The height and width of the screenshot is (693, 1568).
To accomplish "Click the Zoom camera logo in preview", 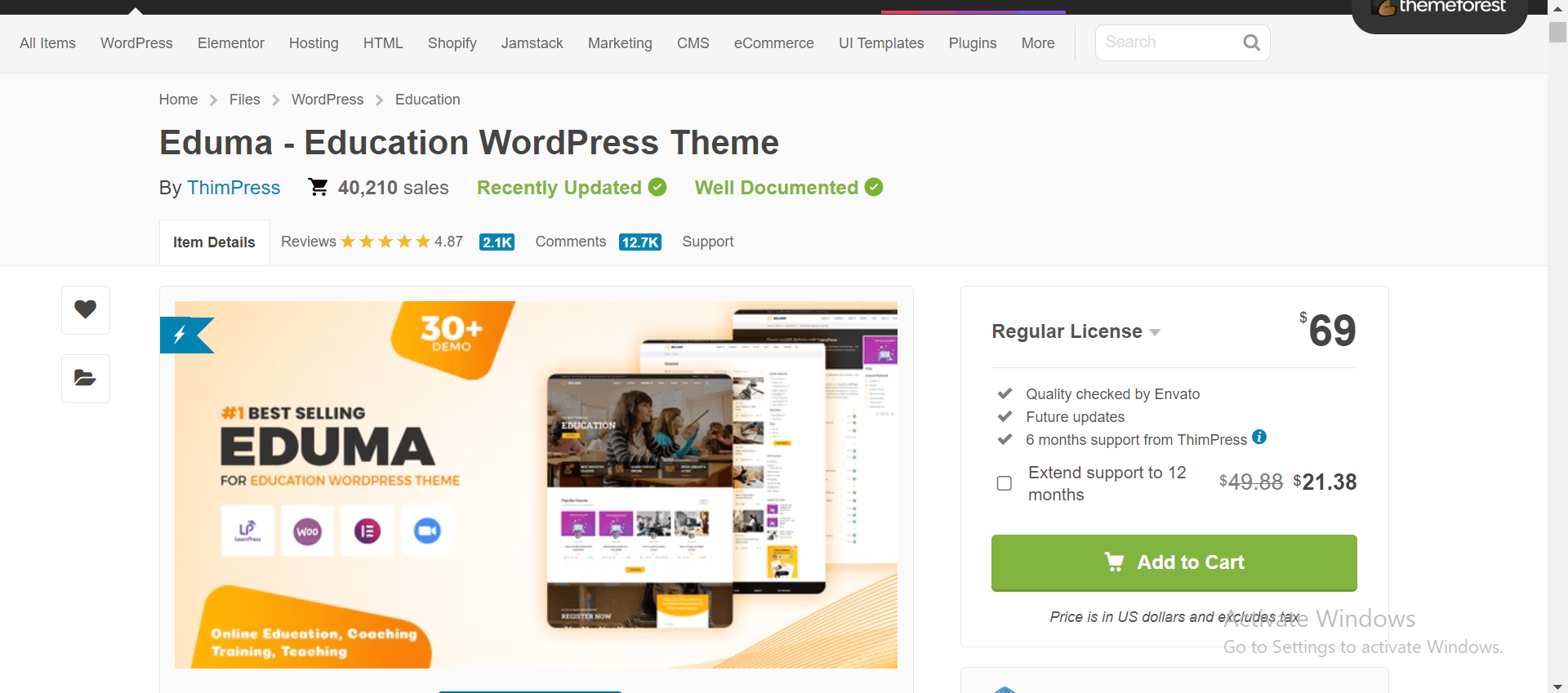I will pyautogui.click(x=427, y=531).
